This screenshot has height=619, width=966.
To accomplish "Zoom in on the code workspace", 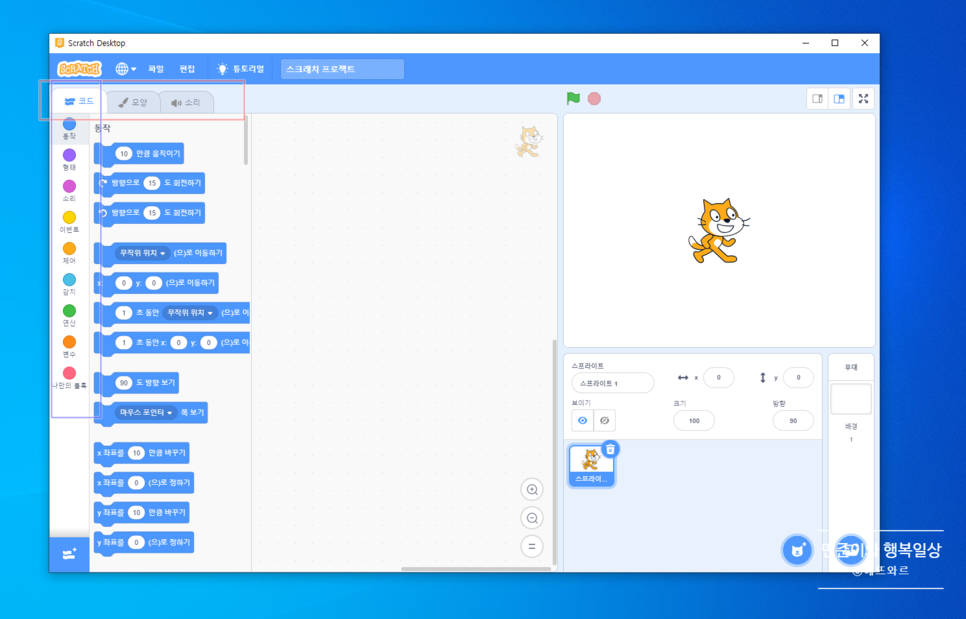I will coord(532,489).
